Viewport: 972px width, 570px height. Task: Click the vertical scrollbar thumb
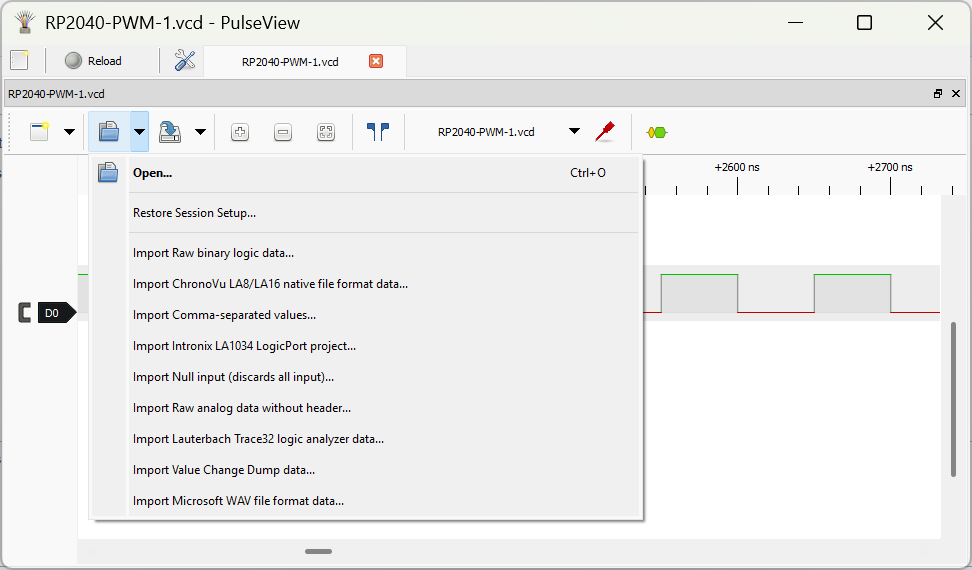tap(953, 400)
